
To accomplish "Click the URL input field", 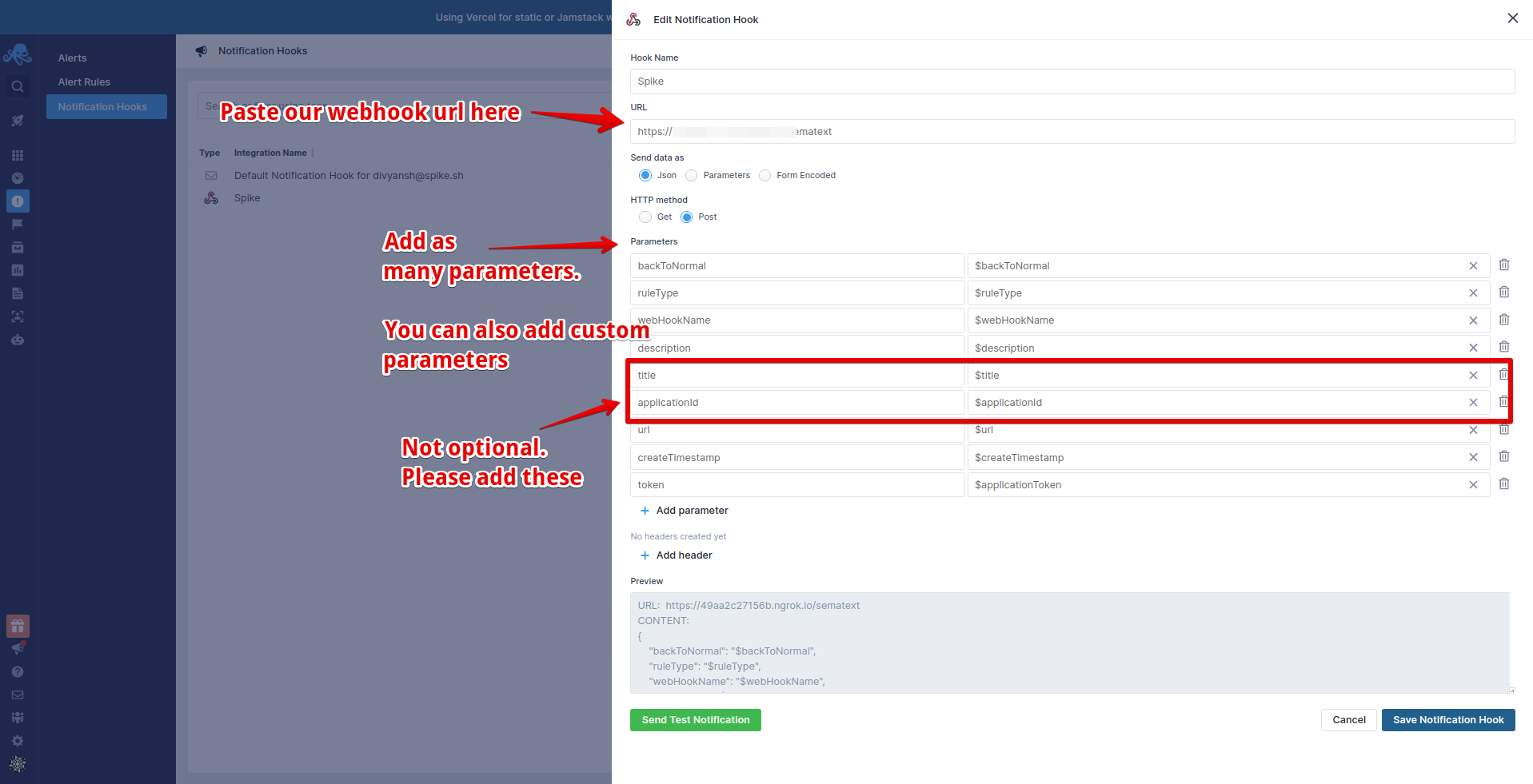I will 1072,132.
